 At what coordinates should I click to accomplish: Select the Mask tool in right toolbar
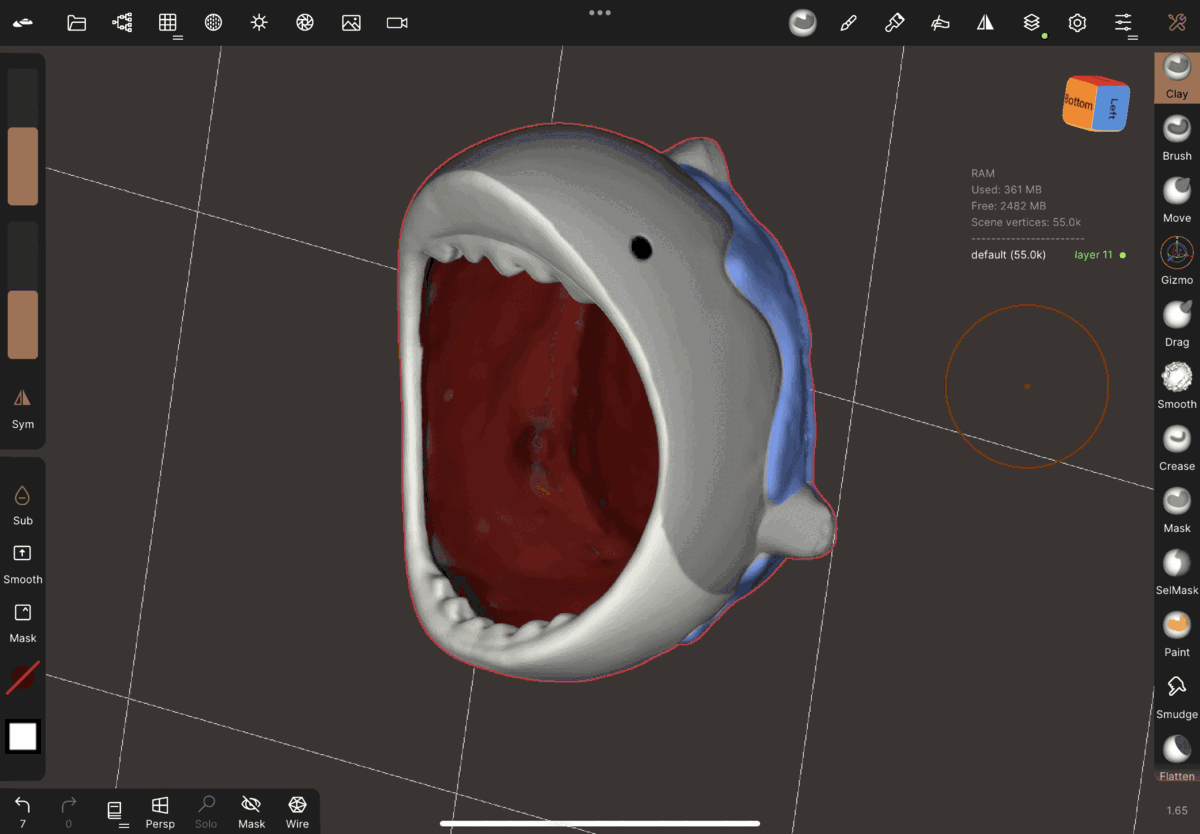click(x=1177, y=509)
